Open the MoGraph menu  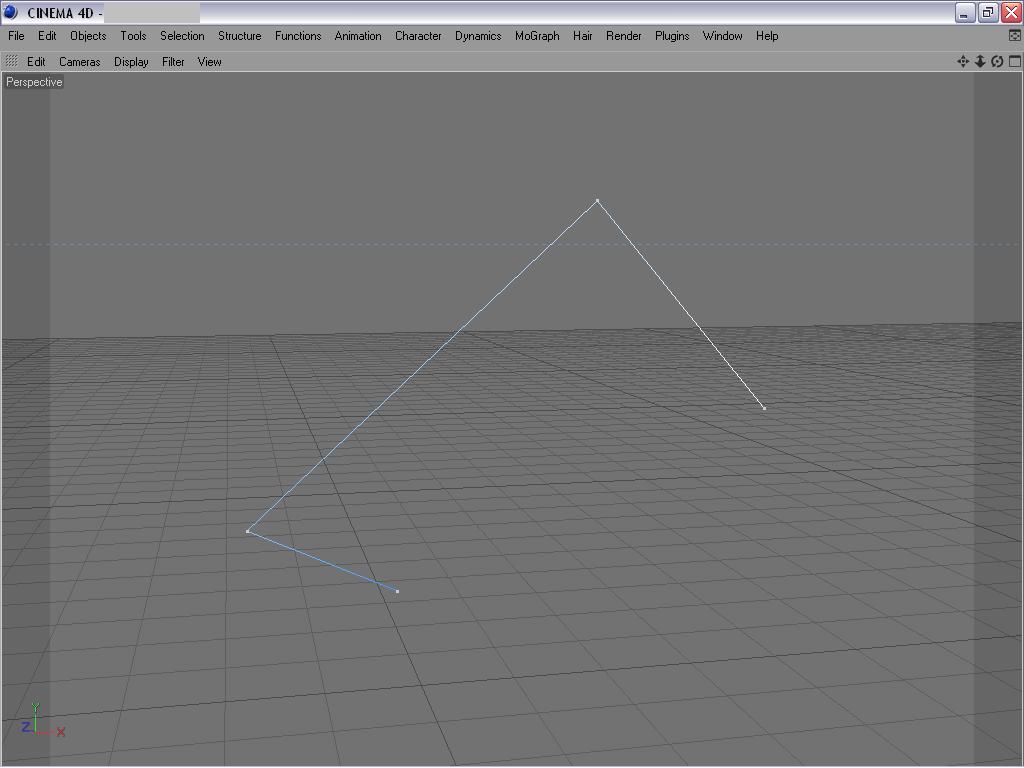point(537,36)
